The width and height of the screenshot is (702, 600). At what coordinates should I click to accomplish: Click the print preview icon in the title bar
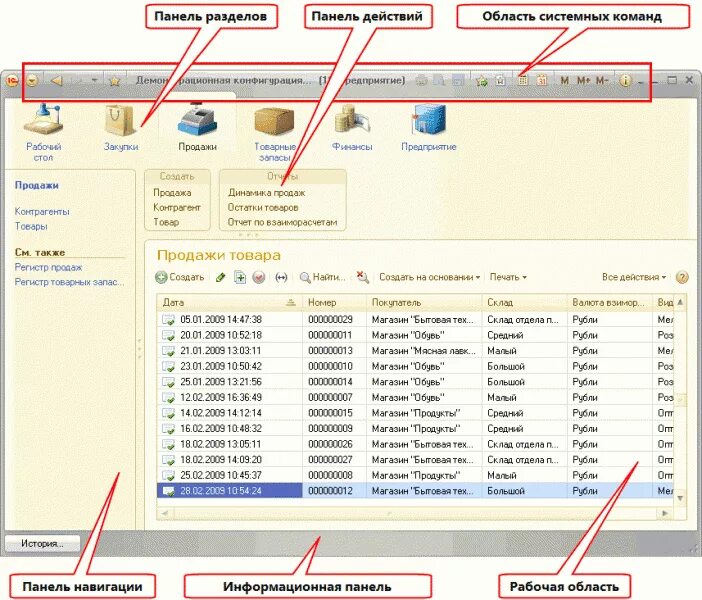coord(440,81)
